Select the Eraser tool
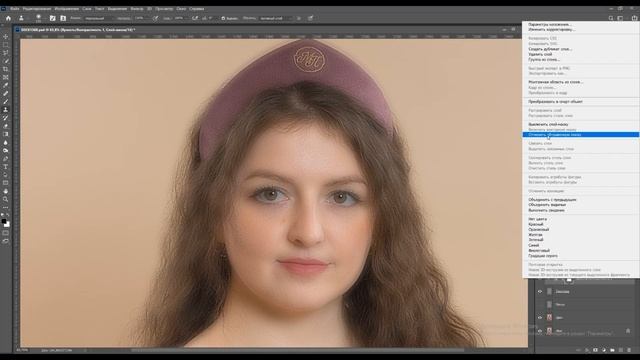Screen dimensions: 640x360 coord(6,126)
